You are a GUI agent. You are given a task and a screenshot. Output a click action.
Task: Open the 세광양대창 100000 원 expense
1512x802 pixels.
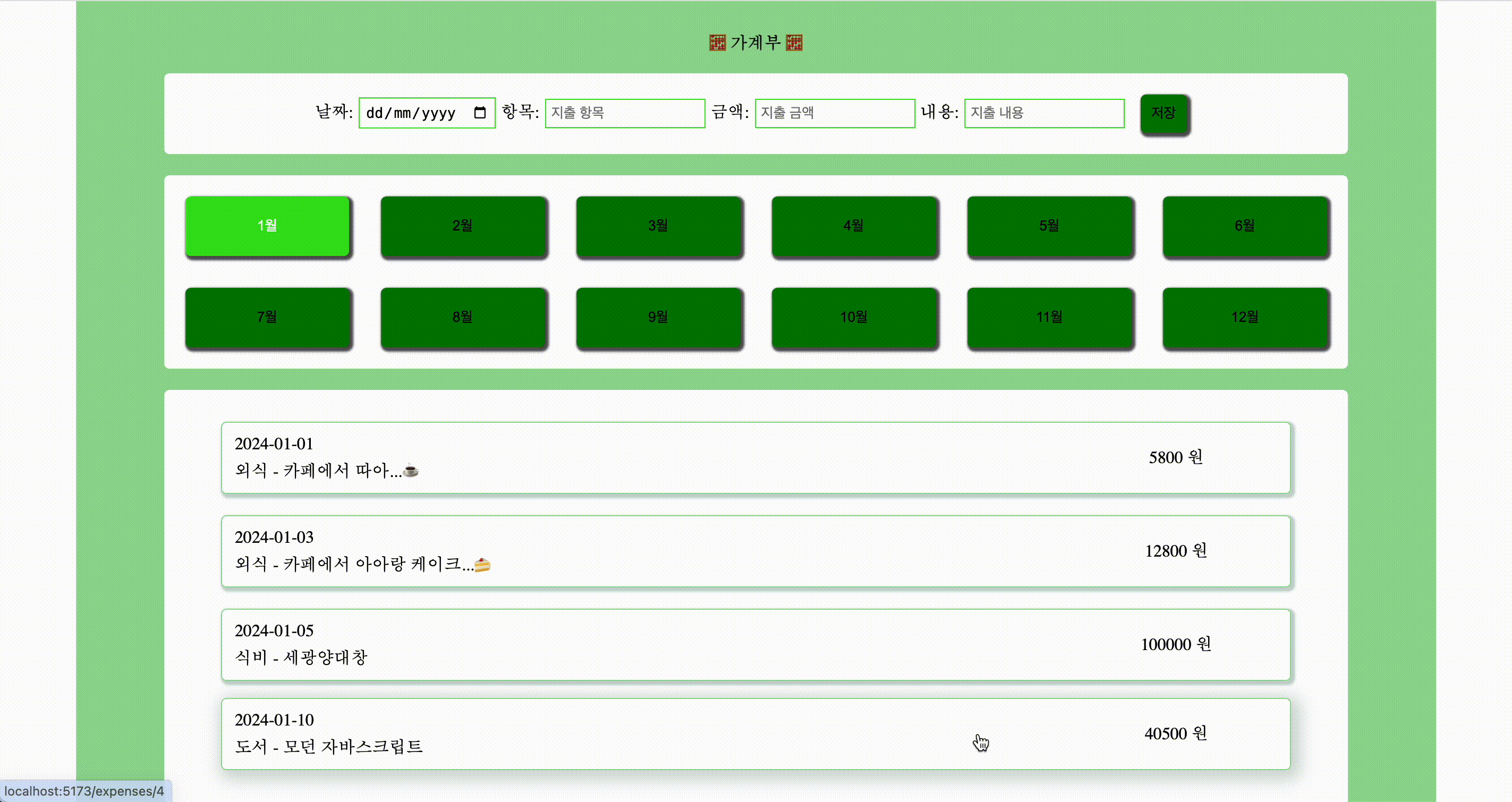click(x=755, y=644)
